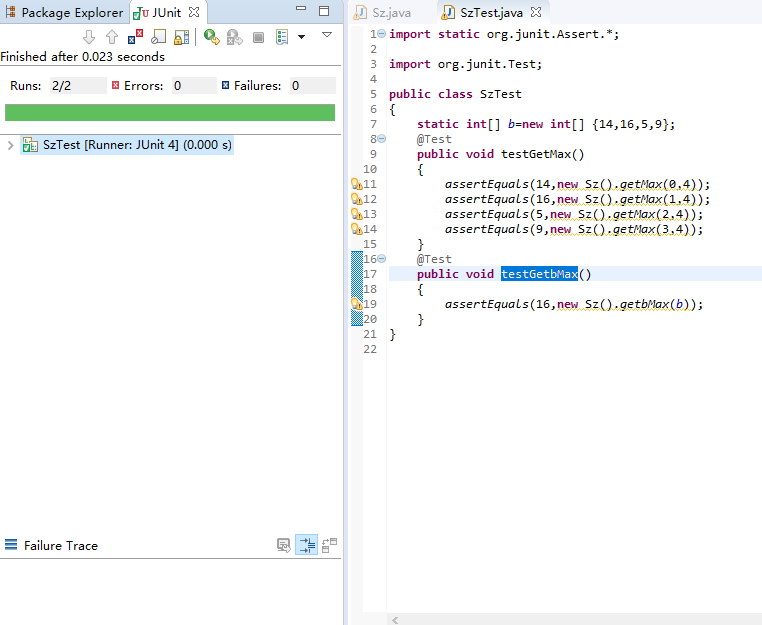Click the @Test annotation on line 16
Screen dimensions: 762x625
pyautogui.click(x=434, y=259)
